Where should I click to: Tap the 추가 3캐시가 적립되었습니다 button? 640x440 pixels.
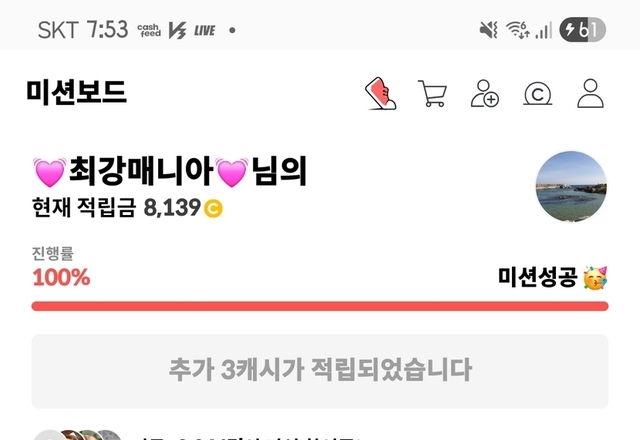point(320,371)
